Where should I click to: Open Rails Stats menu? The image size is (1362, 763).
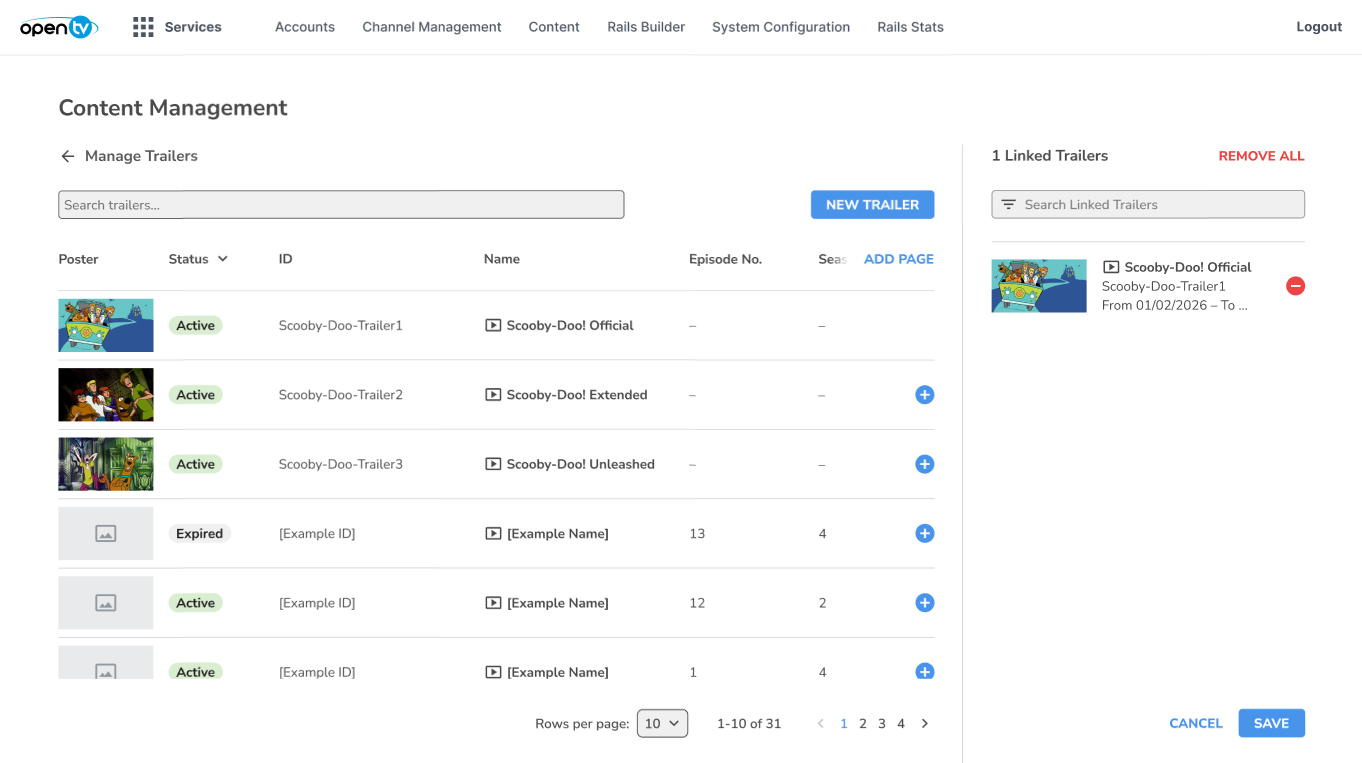click(911, 27)
